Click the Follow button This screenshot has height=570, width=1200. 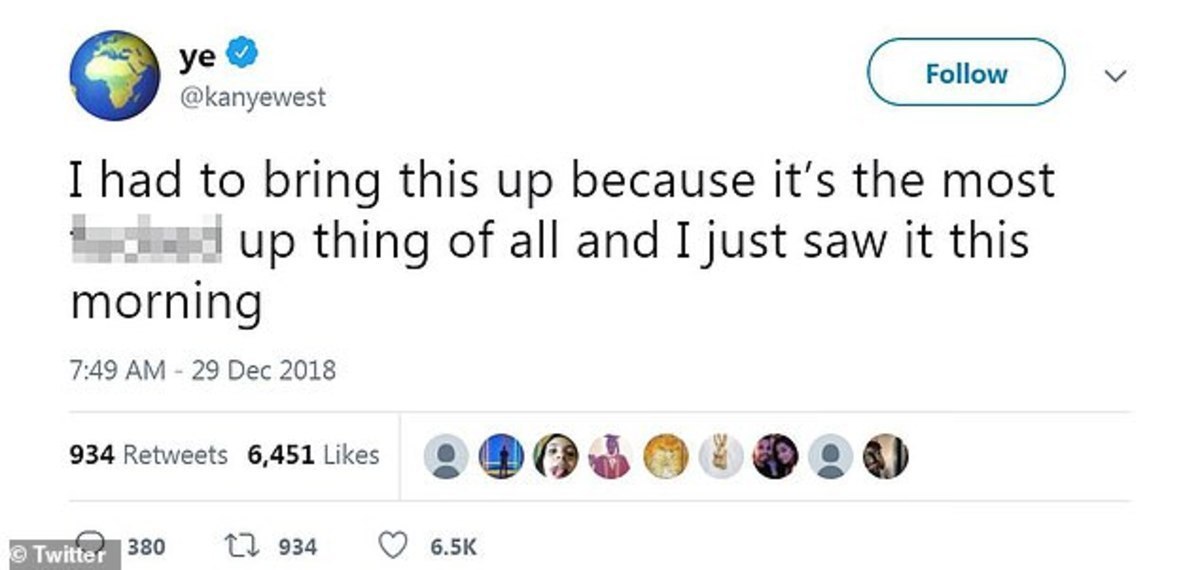966,73
